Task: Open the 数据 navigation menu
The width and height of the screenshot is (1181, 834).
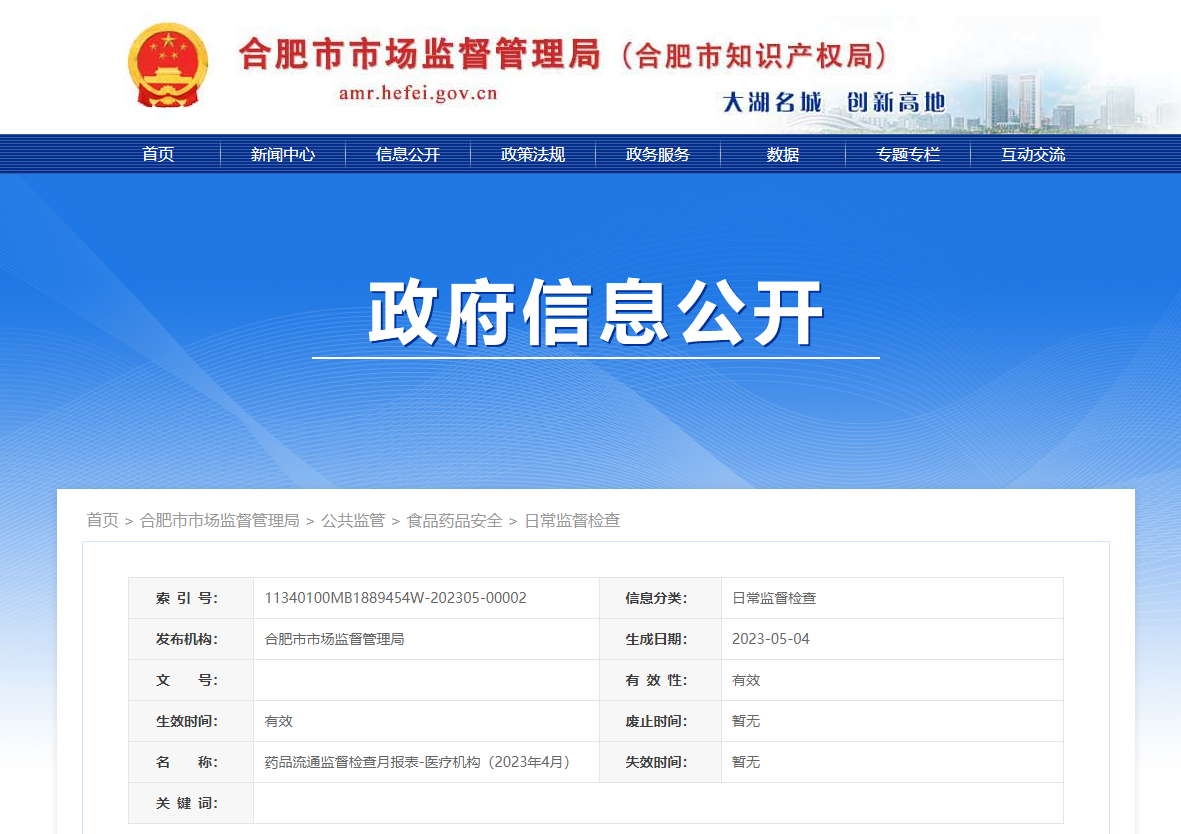Action: (782, 154)
